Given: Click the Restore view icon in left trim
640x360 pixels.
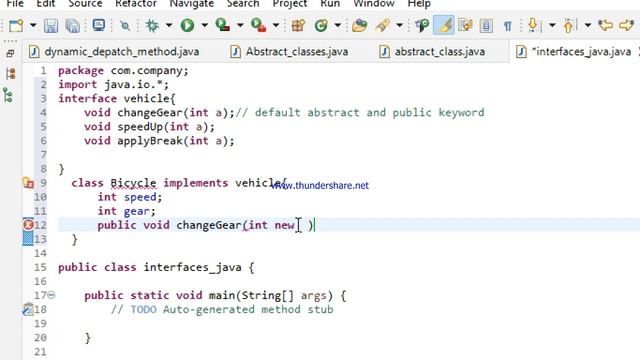Looking at the screenshot, I should click(x=10, y=53).
